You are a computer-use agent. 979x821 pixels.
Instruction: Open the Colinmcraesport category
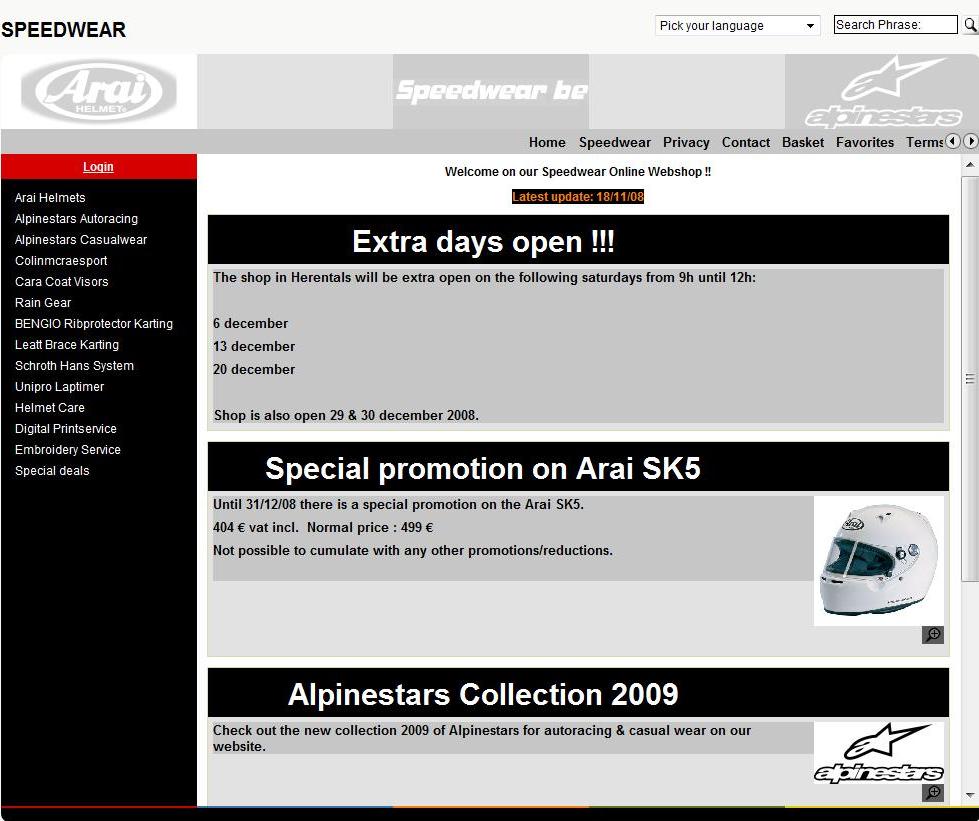61,261
